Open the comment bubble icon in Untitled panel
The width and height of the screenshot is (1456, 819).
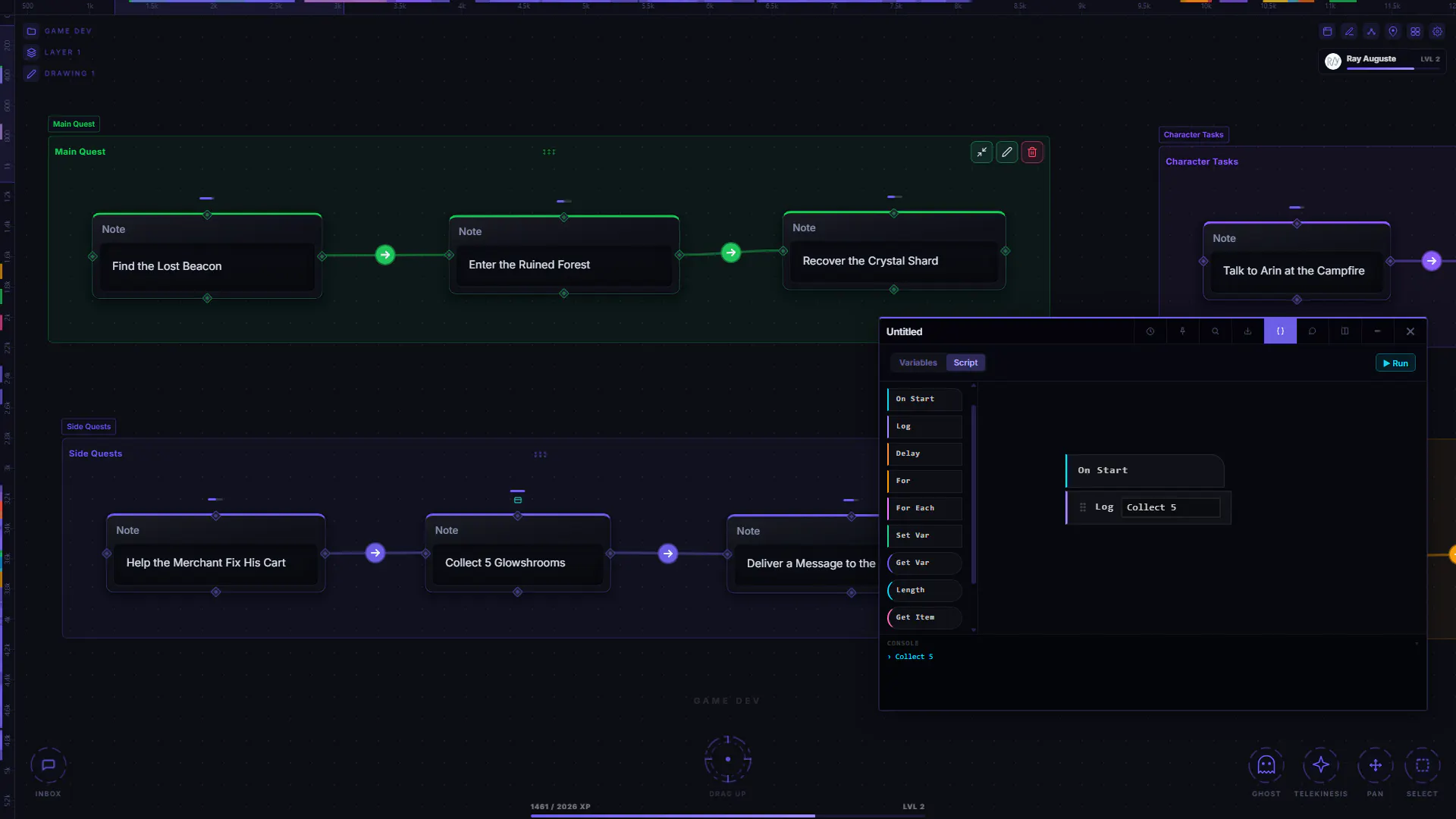(x=1313, y=331)
